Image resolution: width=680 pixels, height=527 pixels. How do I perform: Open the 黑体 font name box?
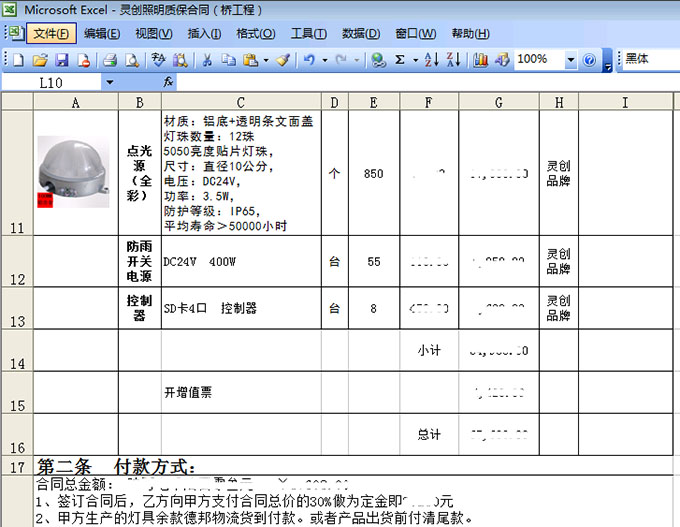[x=650, y=60]
